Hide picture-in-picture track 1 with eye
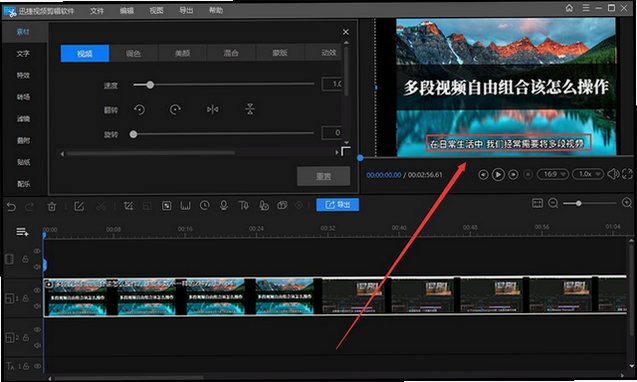 tap(37, 290)
